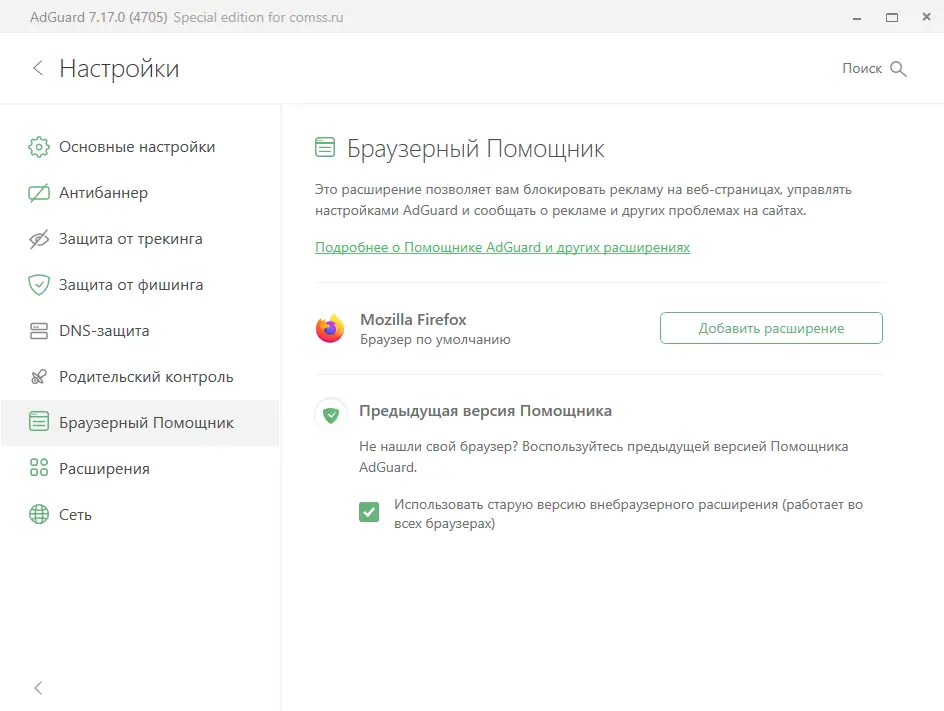This screenshot has width=944, height=711.
Task: Maximize the AdGuard window
Action: tap(892, 17)
